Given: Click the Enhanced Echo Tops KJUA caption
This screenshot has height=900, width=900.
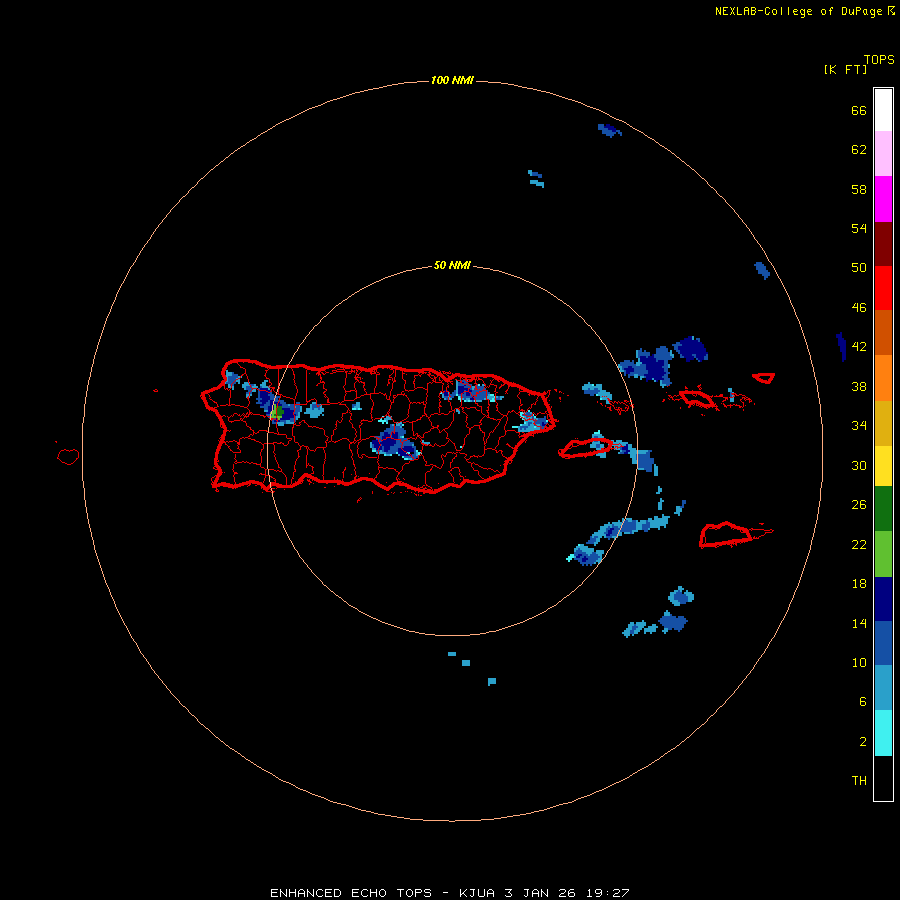Looking at the screenshot, I should coord(450,893).
